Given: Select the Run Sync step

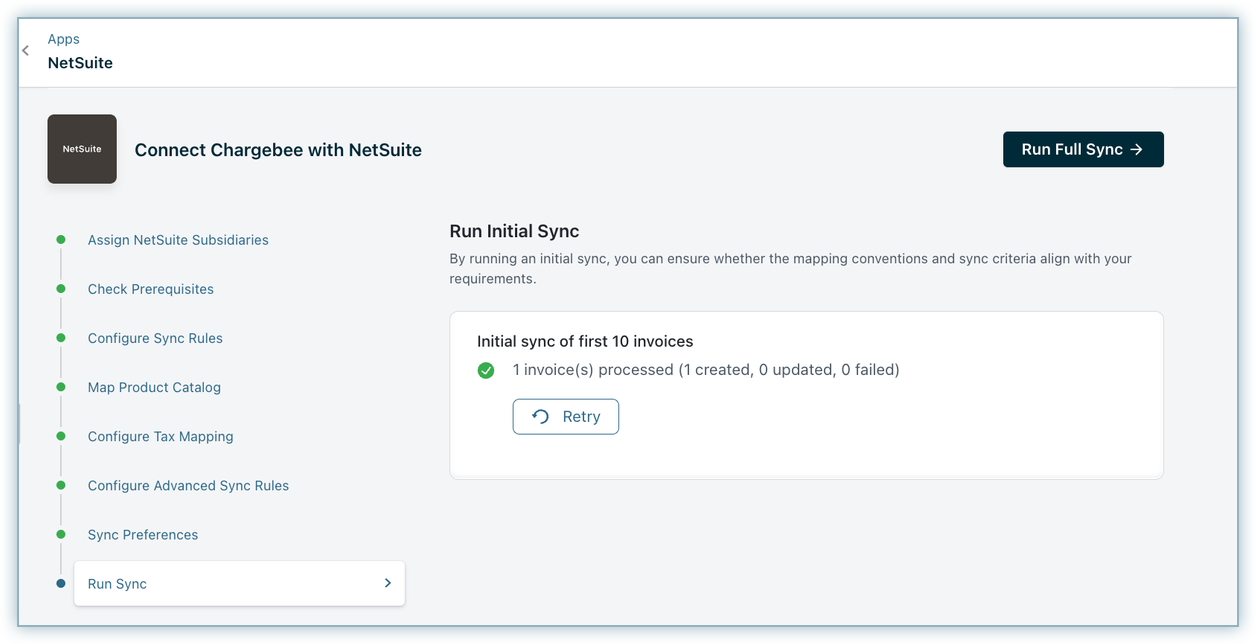Looking at the screenshot, I should [x=118, y=584].
